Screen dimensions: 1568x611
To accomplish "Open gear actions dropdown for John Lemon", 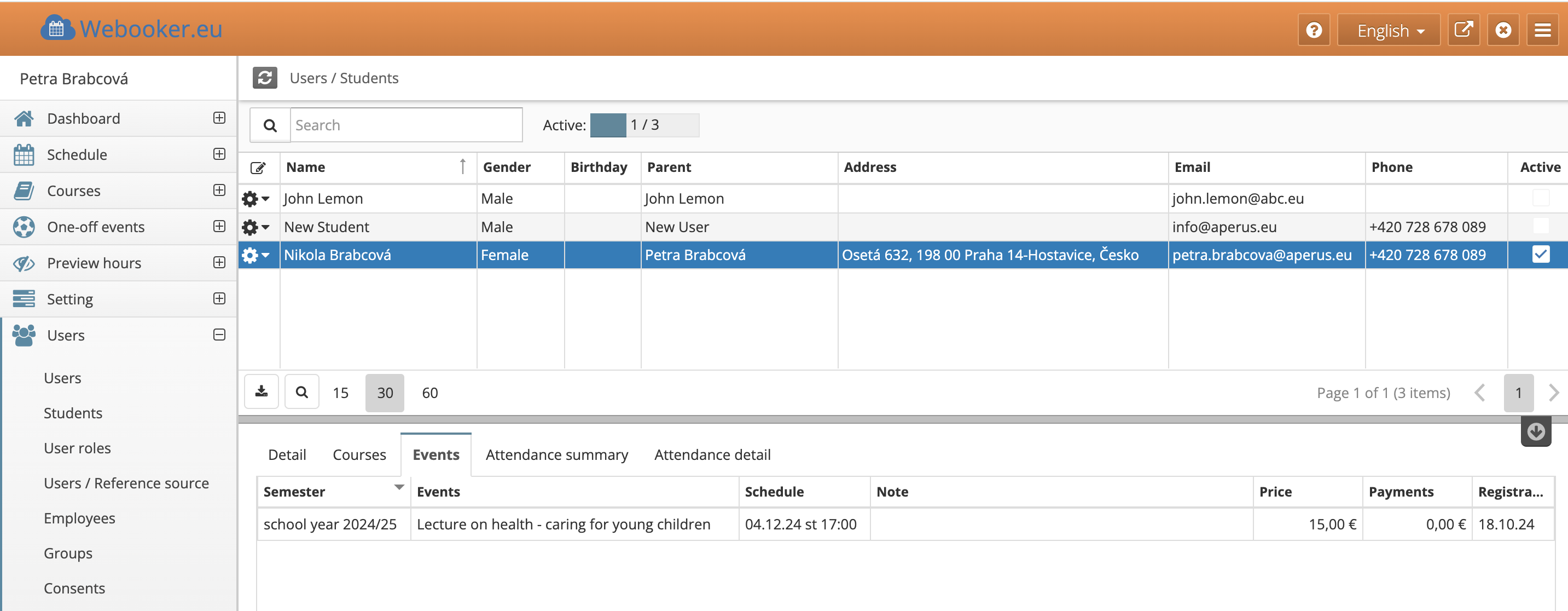I will point(255,199).
